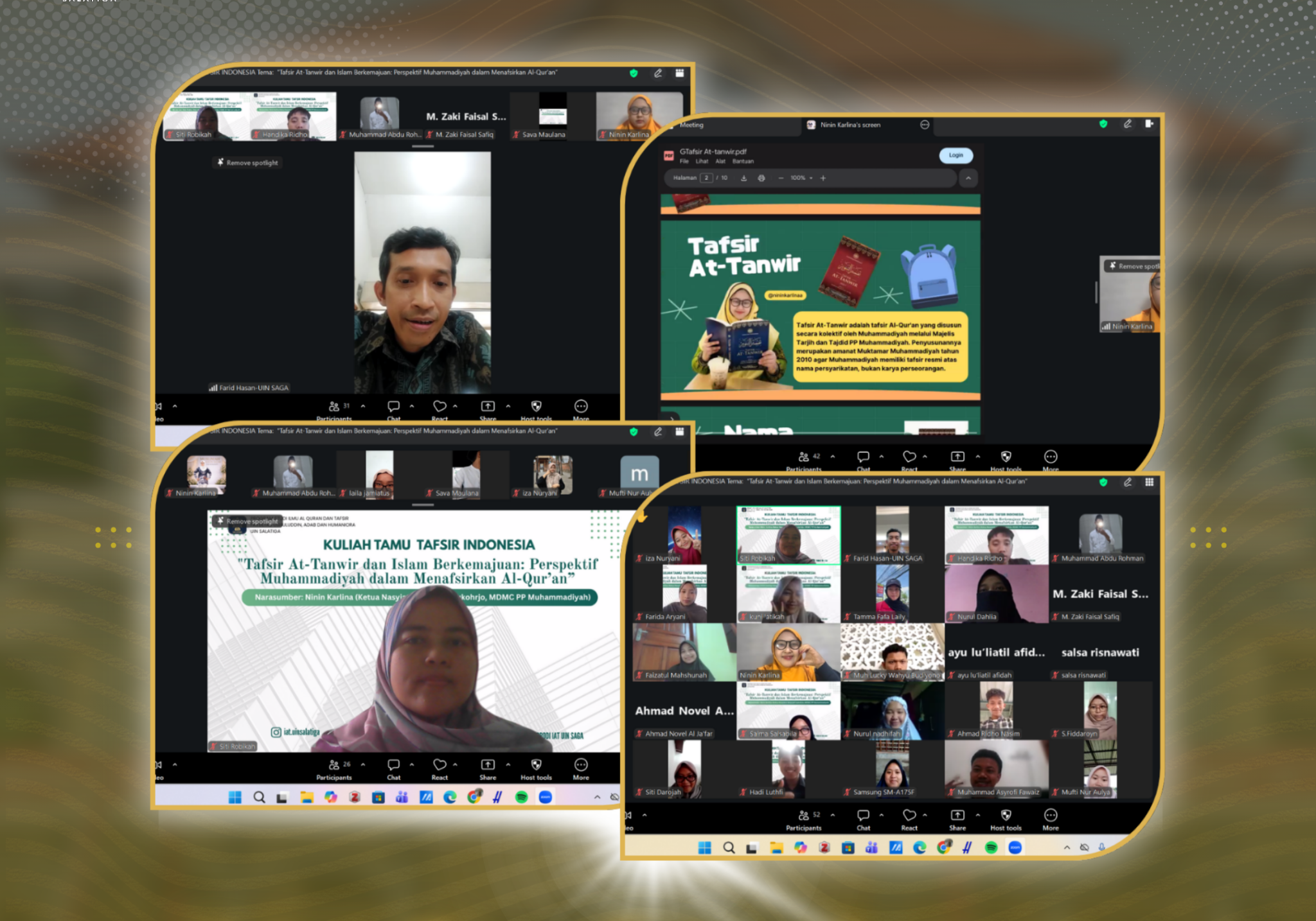The image size is (1316, 921).
Task: Click the green security shield in gallery window
Action: 1103,482
